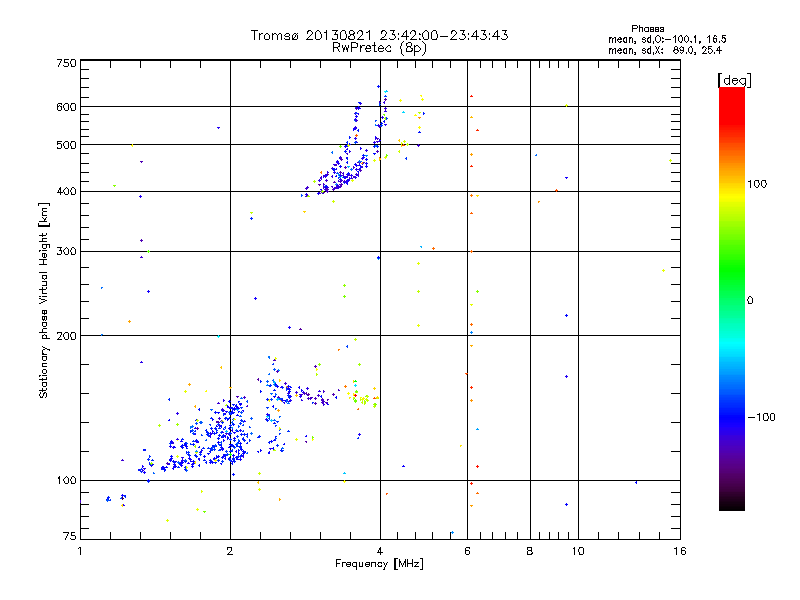
Task: Click the '4' x-axis tick label
Action: click(x=380, y=551)
